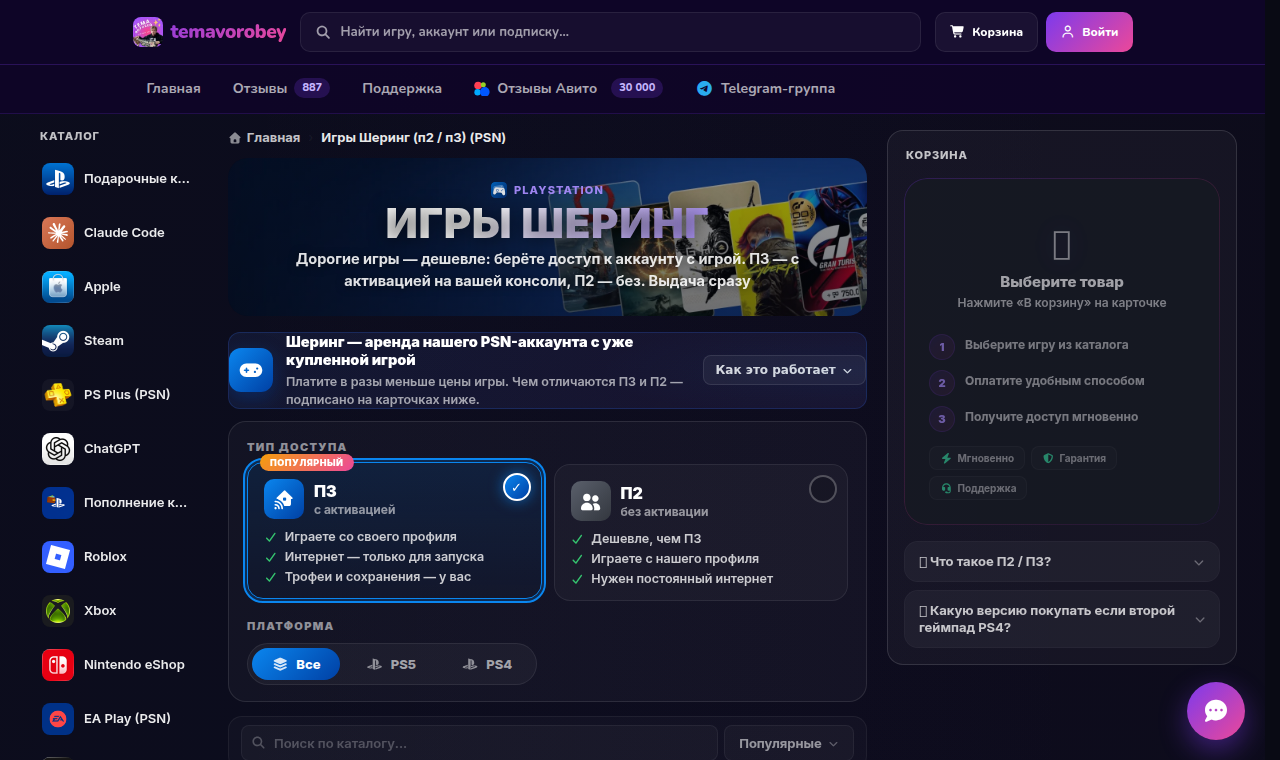This screenshot has width=1280, height=760.
Task: Open the ChatGPT catalog icon
Action: pos(58,449)
